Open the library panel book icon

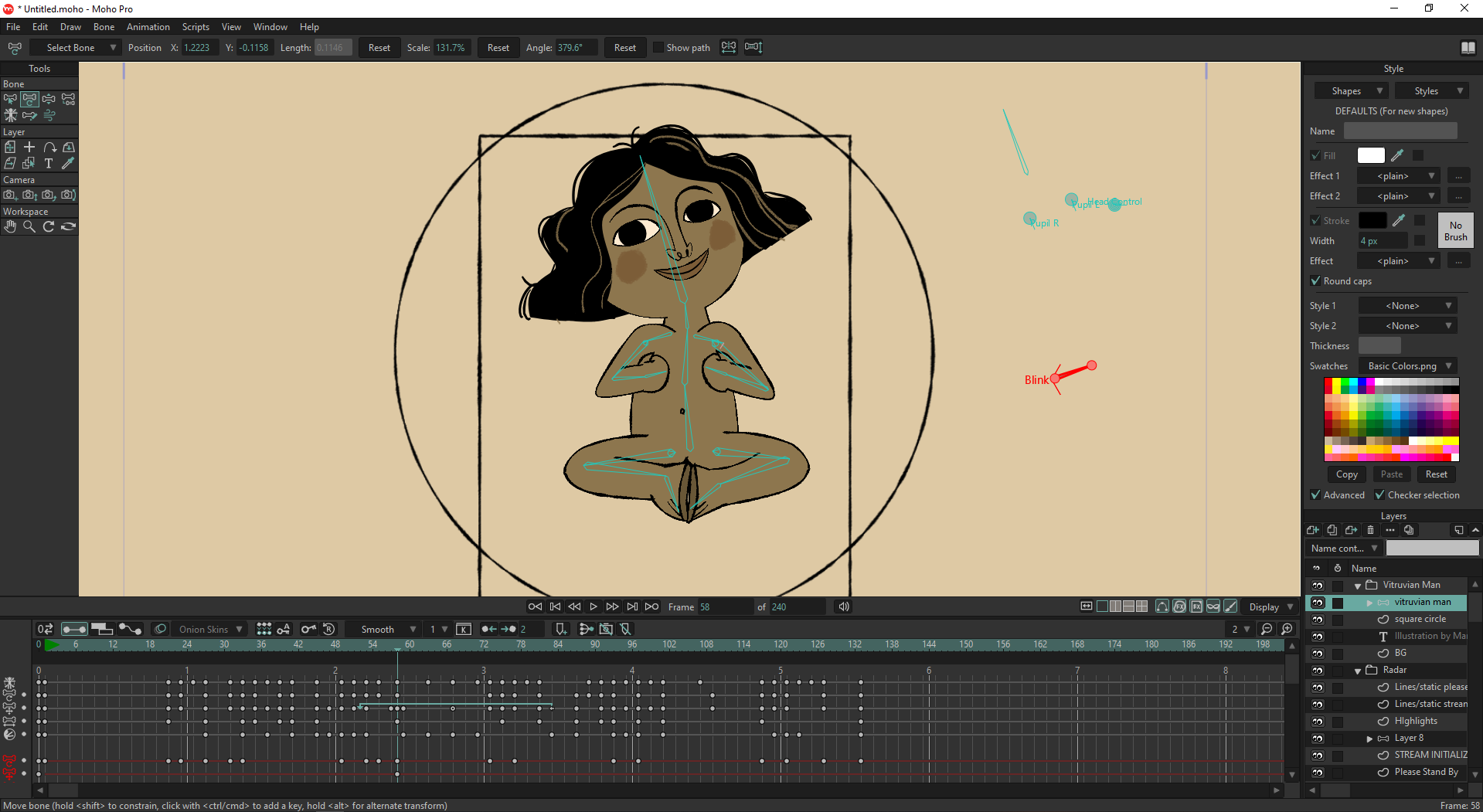[x=1468, y=48]
